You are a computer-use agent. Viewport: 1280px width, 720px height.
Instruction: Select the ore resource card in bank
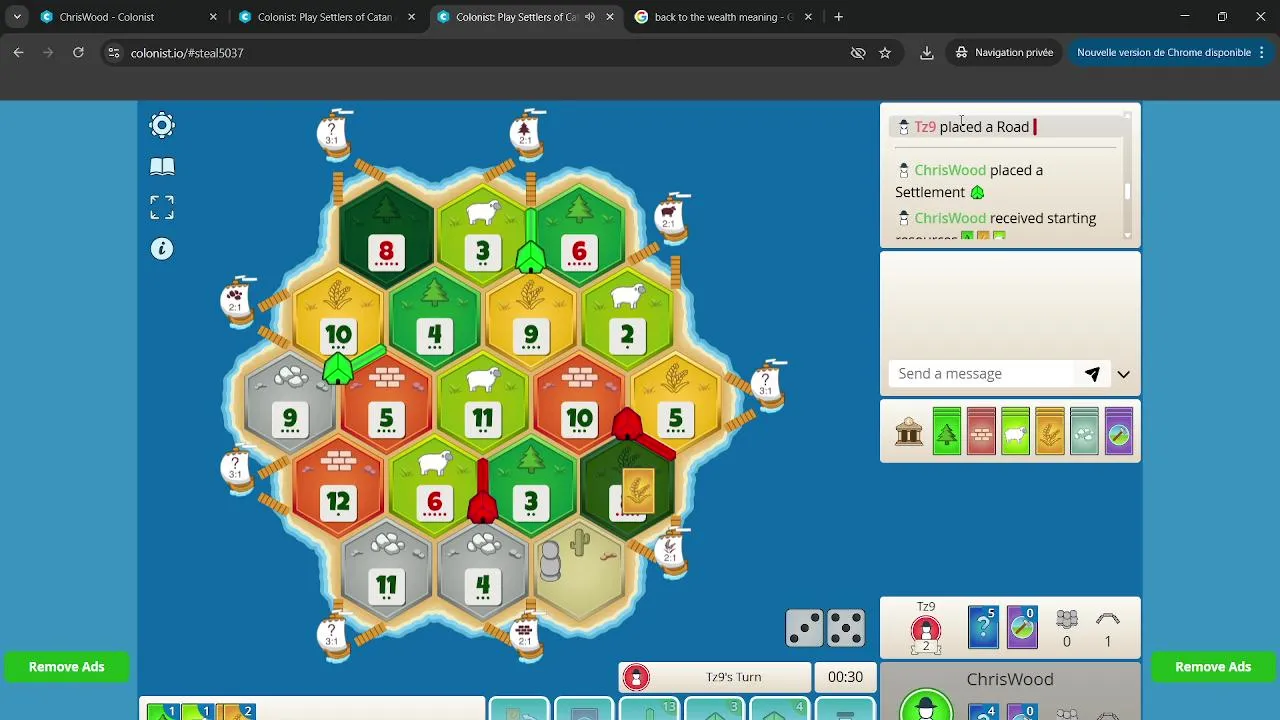click(x=1084, y=432)
